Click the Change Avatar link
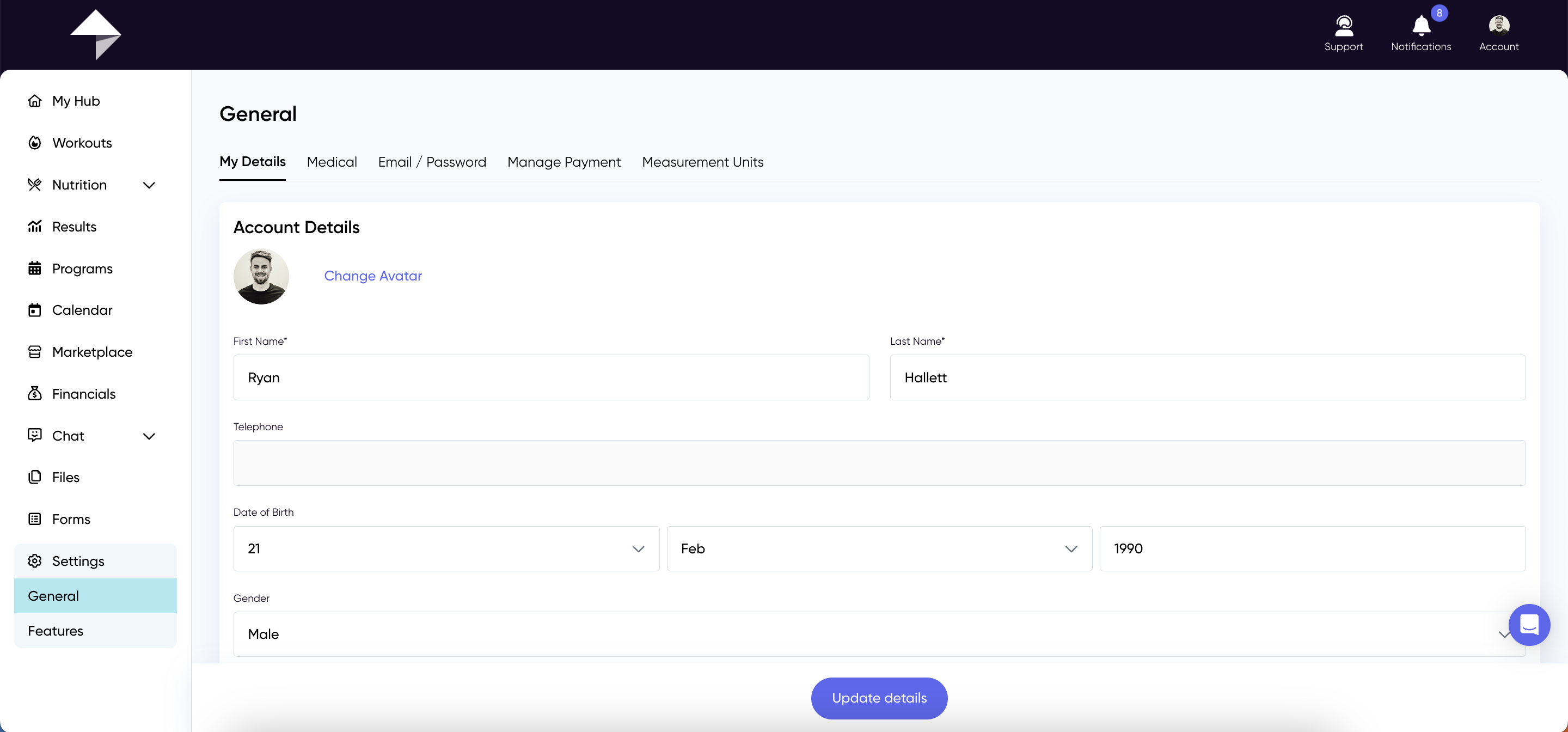This screenshot has height=732, width=1568. (373, 276)
